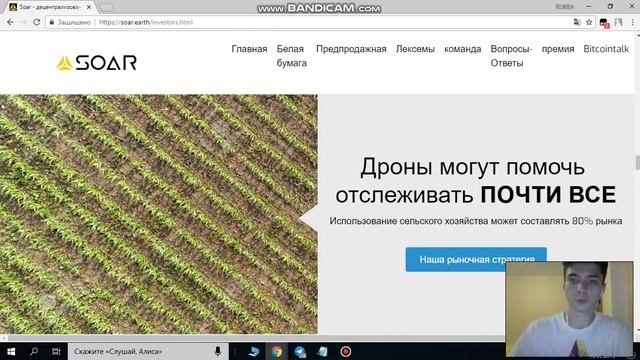Open Лексемы menu item
Screen dimensions: 640x360
click(x=415, y=49)
